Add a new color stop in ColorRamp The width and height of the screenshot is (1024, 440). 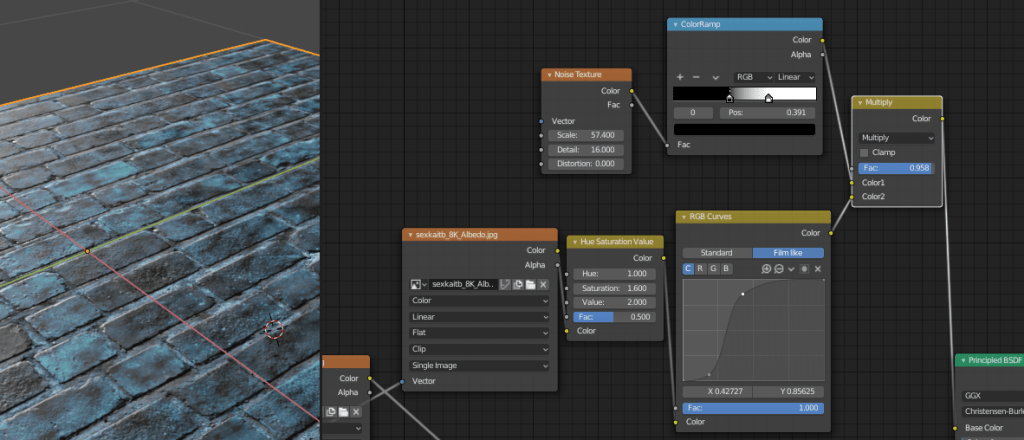680,77
